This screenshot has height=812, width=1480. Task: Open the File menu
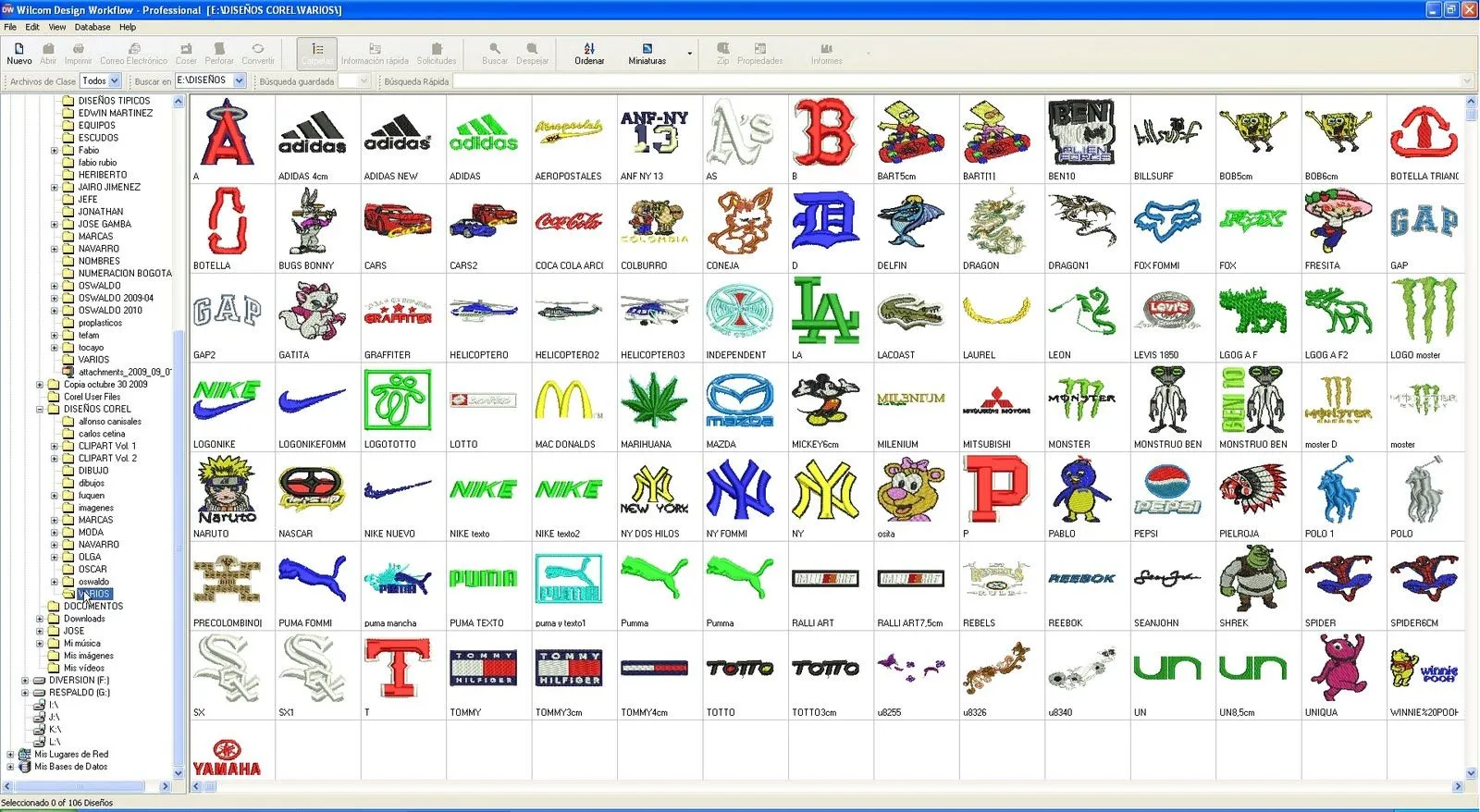click(10, 27)
